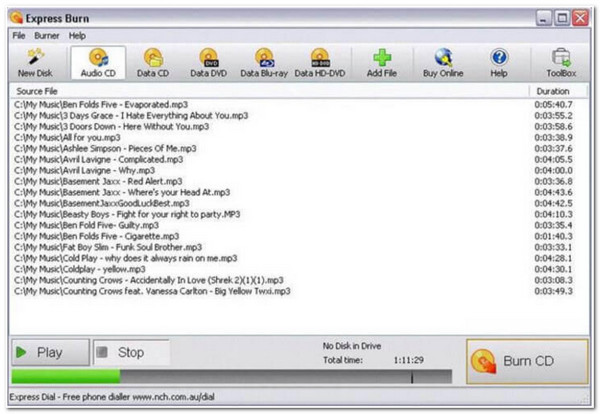Open the Help toolbar icon
600x414 pixels.
pos(499,63)
